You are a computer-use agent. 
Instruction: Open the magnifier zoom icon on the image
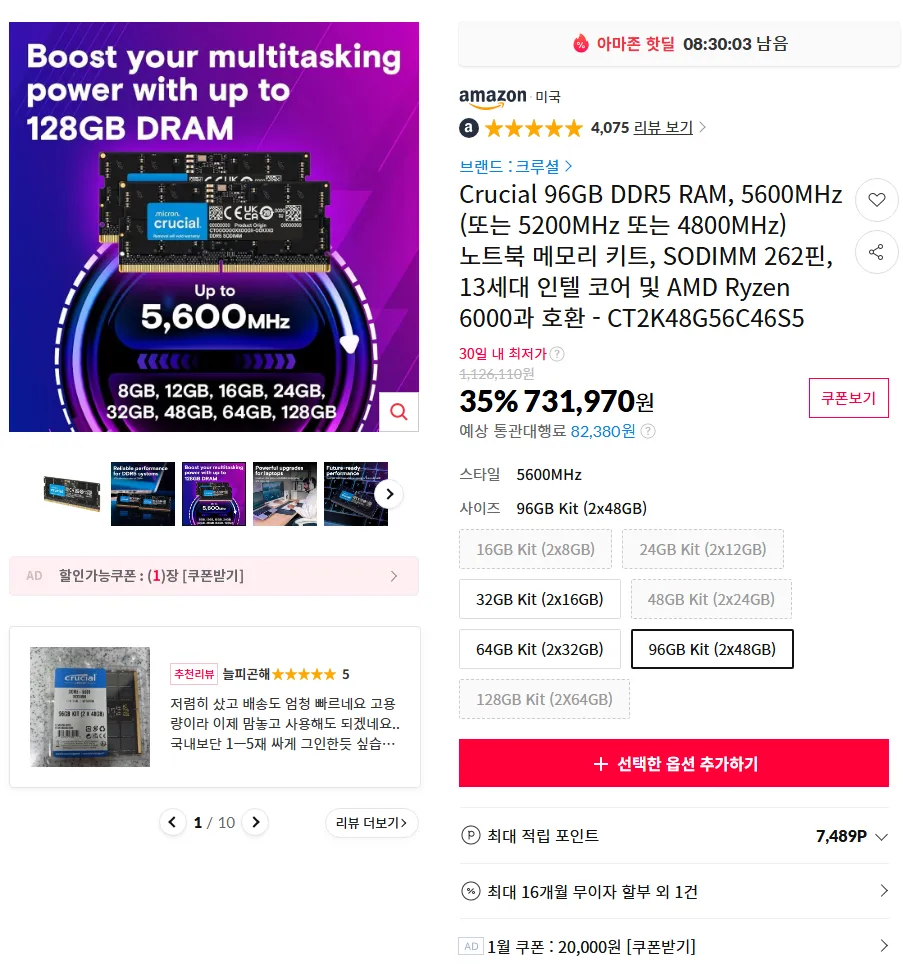(399, 412)
